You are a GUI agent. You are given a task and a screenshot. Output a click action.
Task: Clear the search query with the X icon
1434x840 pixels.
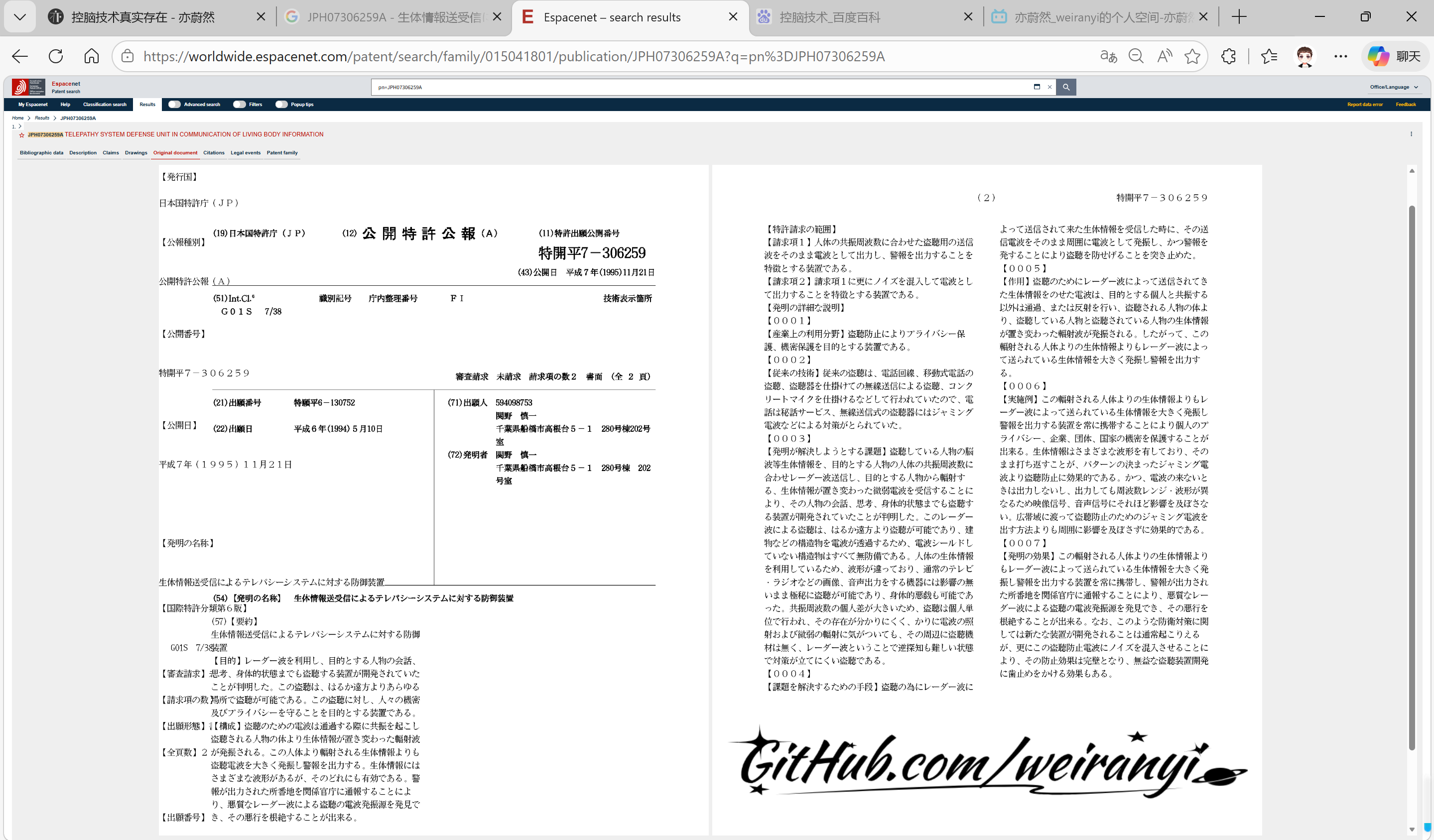1050,87
